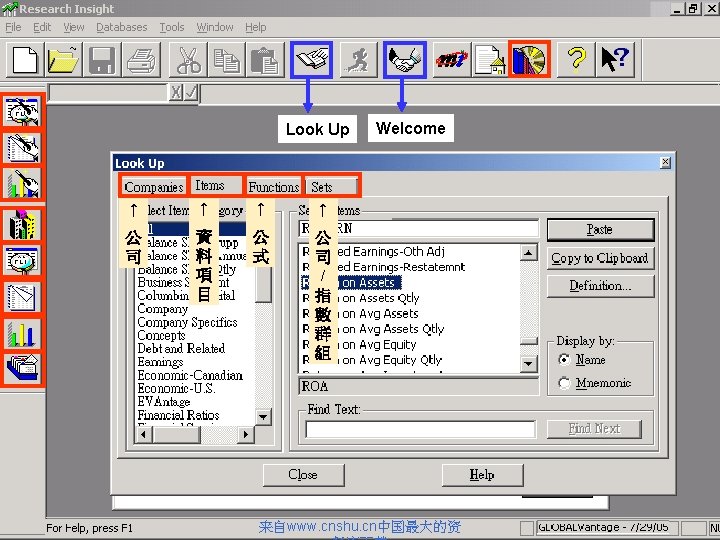Click the first sidebar icon at the top
The image size is (720, 540).
click(22, 111)
